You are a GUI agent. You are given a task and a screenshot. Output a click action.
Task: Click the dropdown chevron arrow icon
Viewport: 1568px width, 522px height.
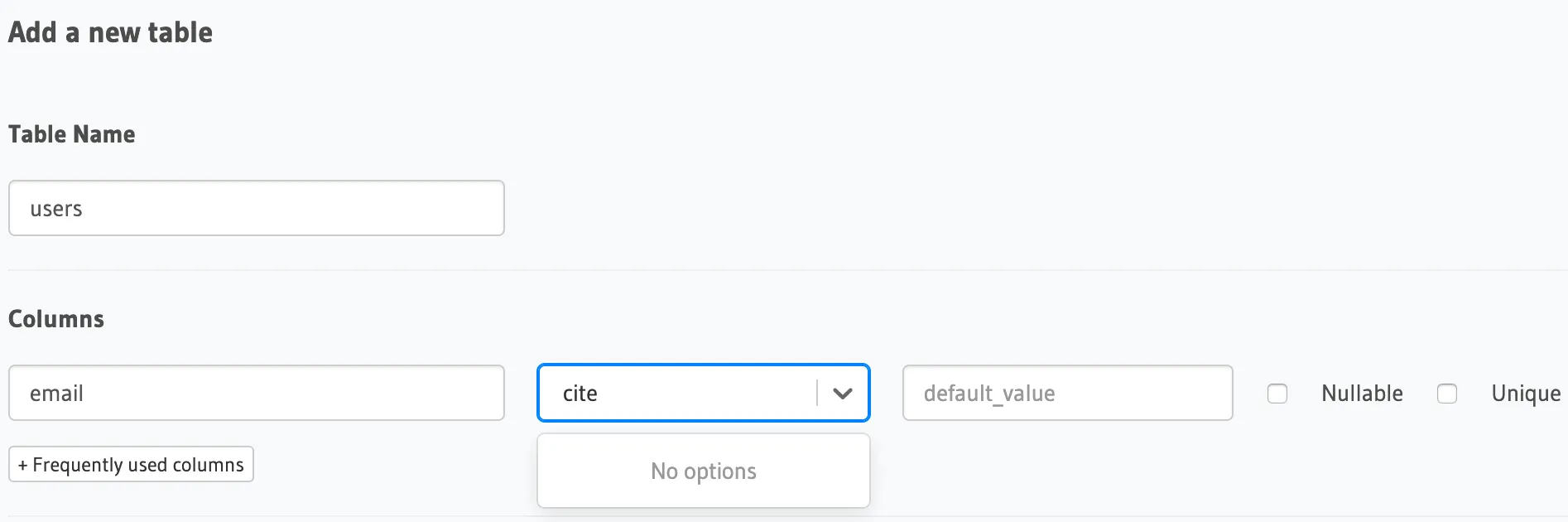843,394
